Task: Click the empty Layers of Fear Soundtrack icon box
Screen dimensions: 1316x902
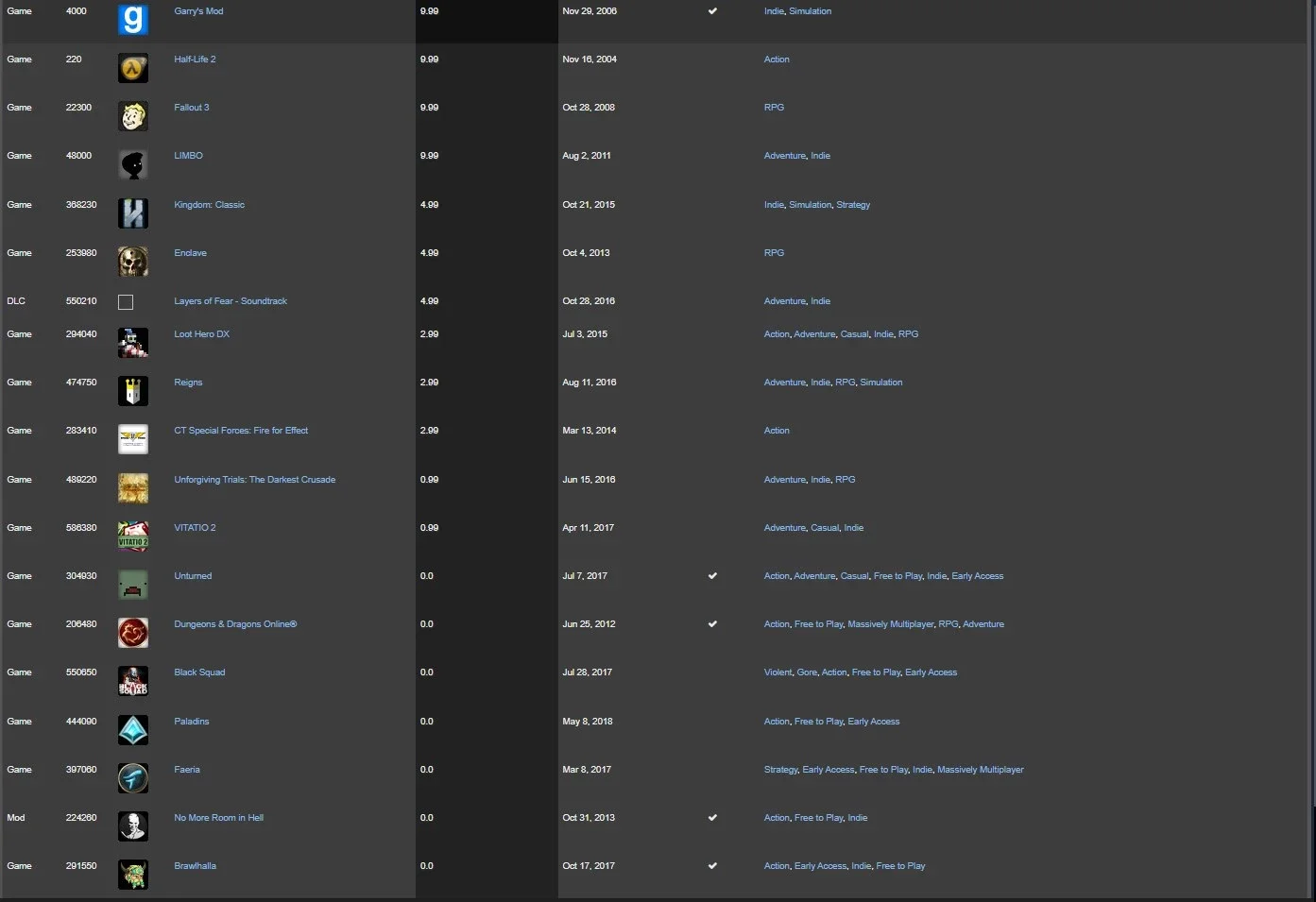Action: click(x=126, y=302)
